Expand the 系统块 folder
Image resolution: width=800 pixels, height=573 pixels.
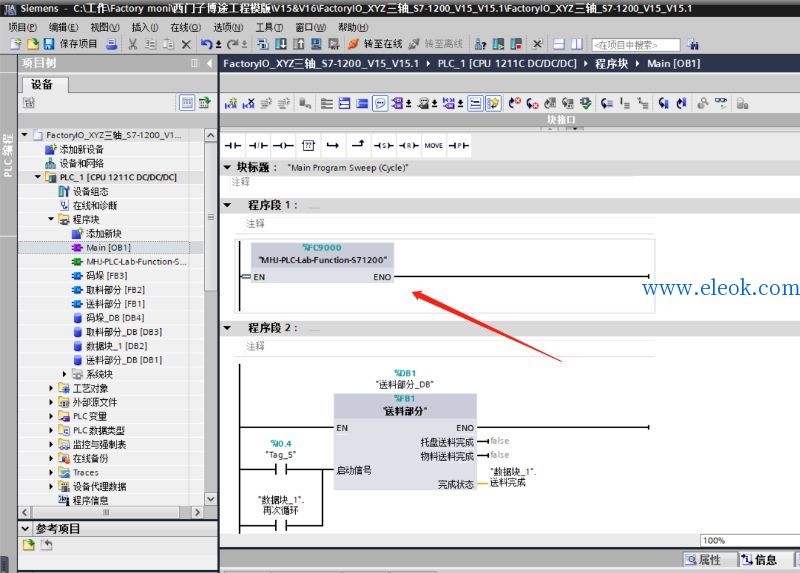coord(64,374)
